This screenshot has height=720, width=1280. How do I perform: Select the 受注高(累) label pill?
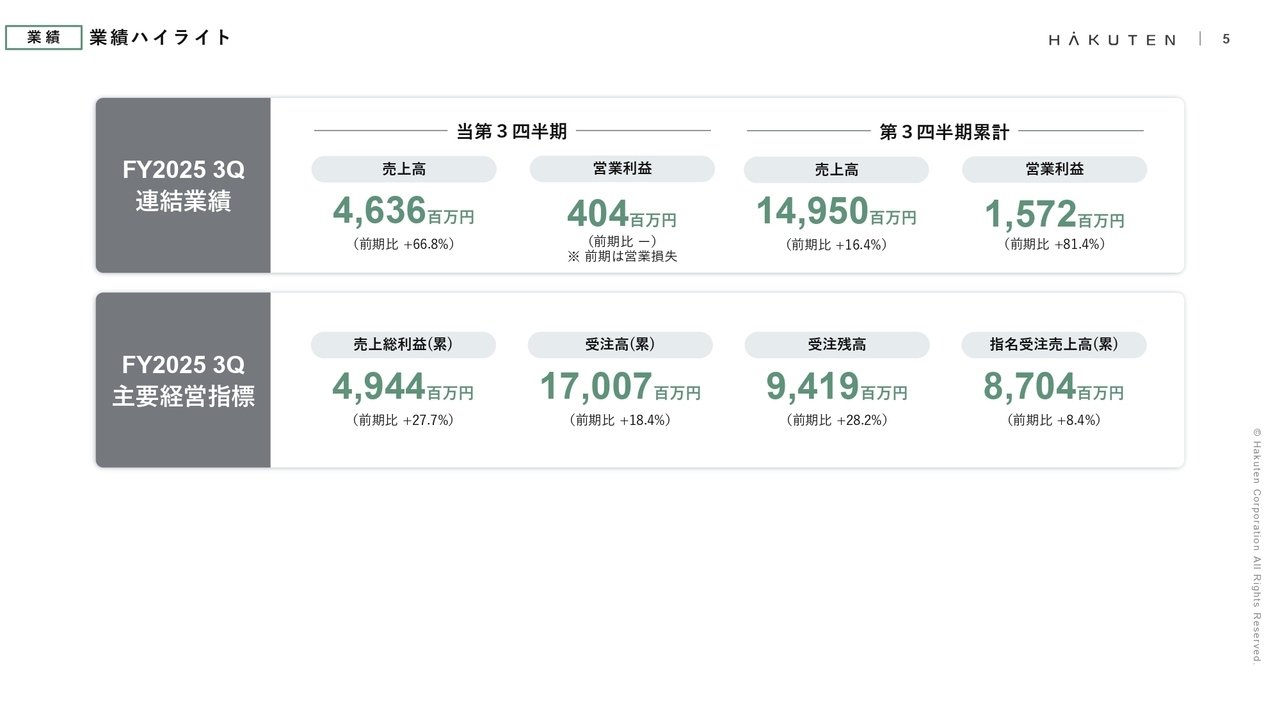click(x=620, y=344)
